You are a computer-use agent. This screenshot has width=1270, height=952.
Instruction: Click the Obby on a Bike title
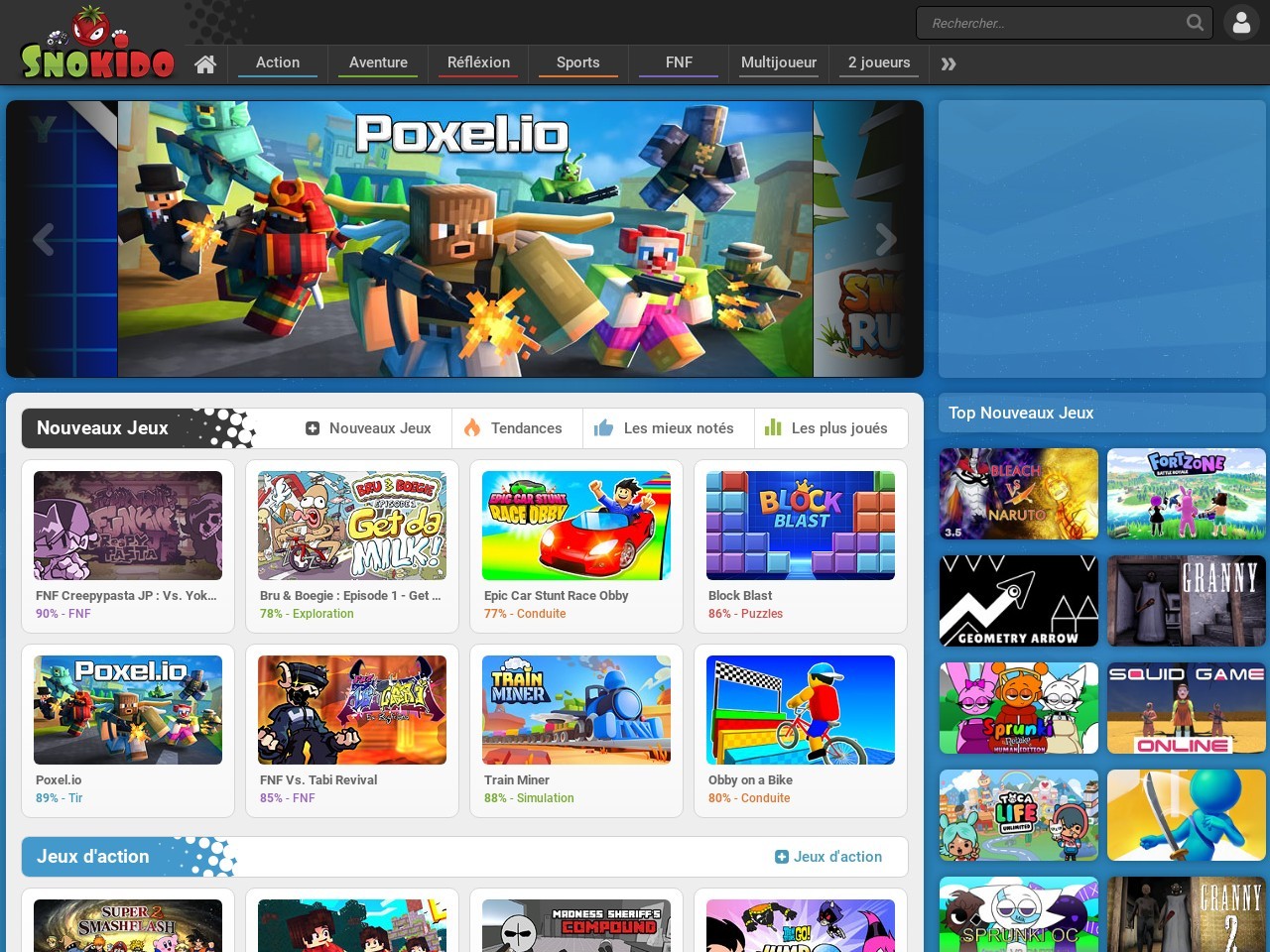(x=750, y=780)
